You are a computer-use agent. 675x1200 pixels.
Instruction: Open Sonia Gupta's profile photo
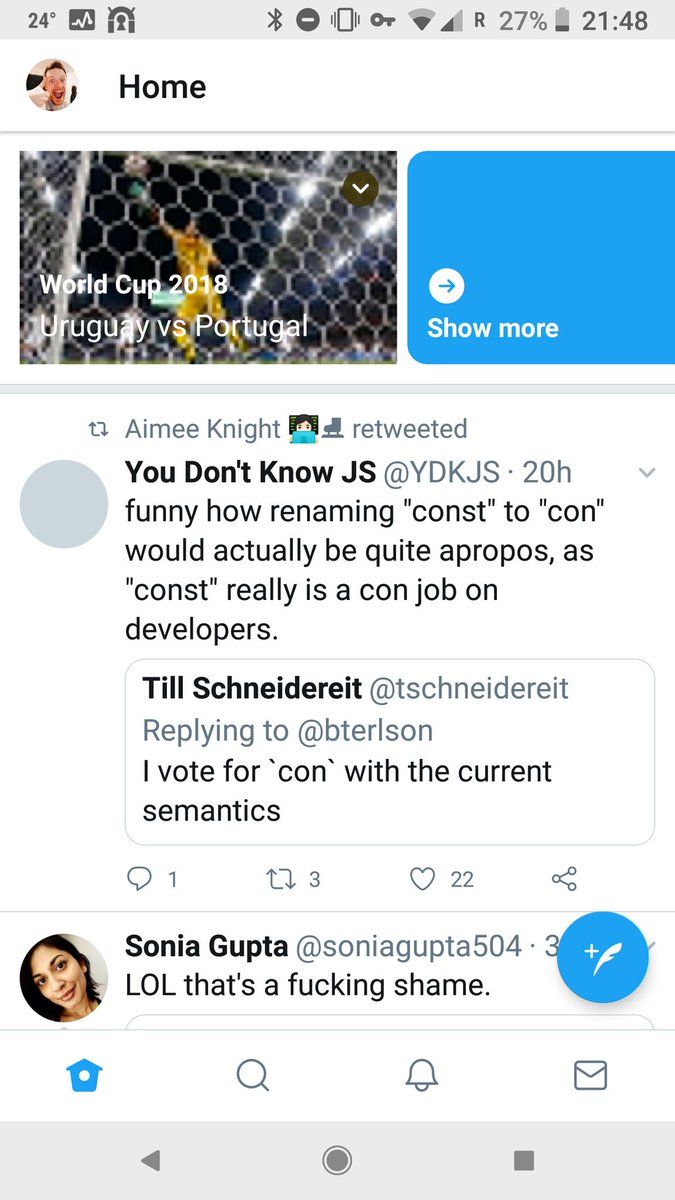coord(64,977)
